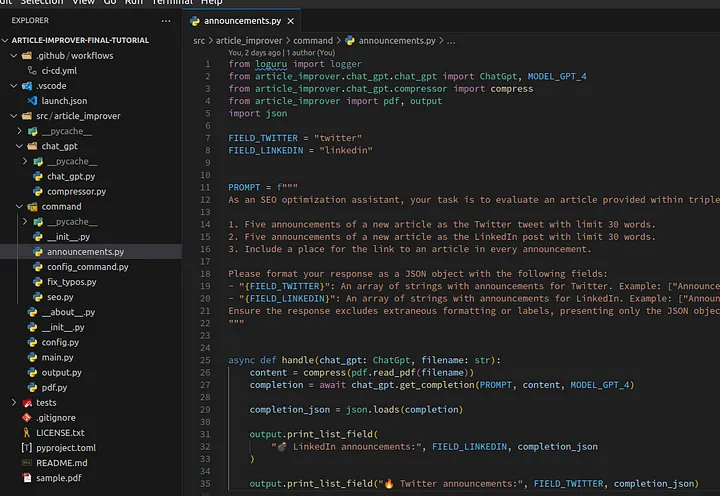Open README.md from the explorer
The width and height of the screenshot is (720, 496).
coord(62,463)
